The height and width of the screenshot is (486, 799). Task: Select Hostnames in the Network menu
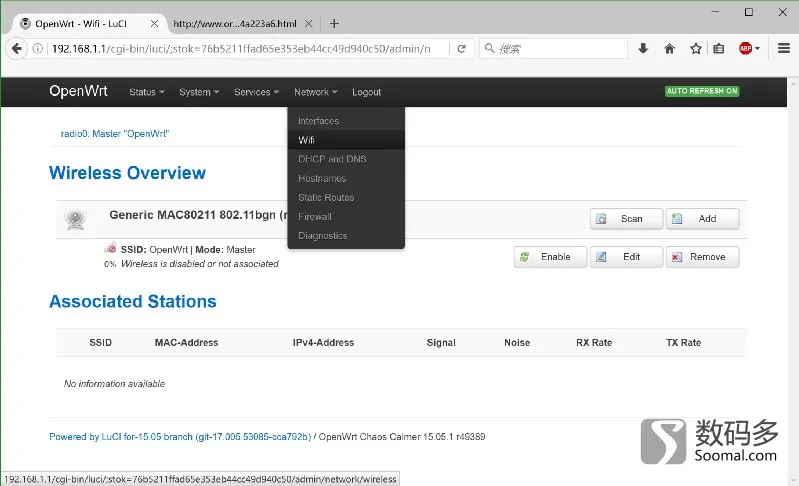pyautogui.click(x=346, y=178)
